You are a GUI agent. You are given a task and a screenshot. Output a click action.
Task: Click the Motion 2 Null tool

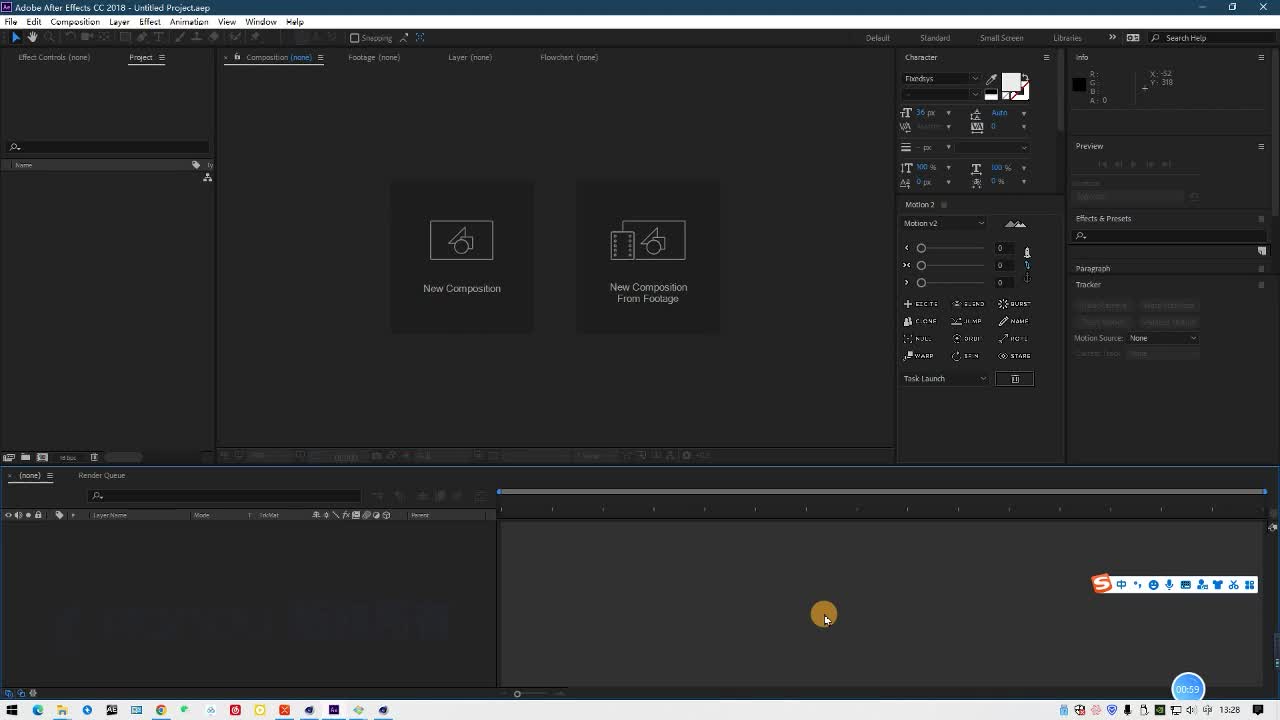click(x=918, y=339)
